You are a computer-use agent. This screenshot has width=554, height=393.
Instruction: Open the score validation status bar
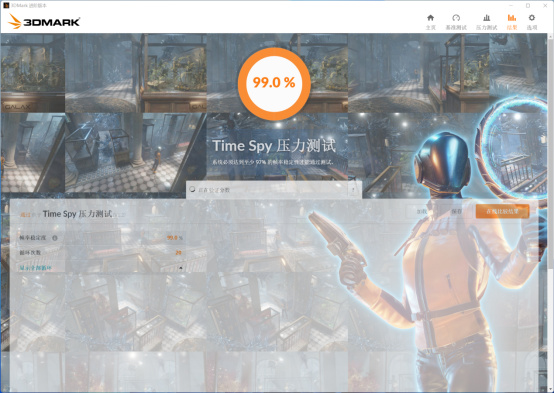(x=274, y=190)
